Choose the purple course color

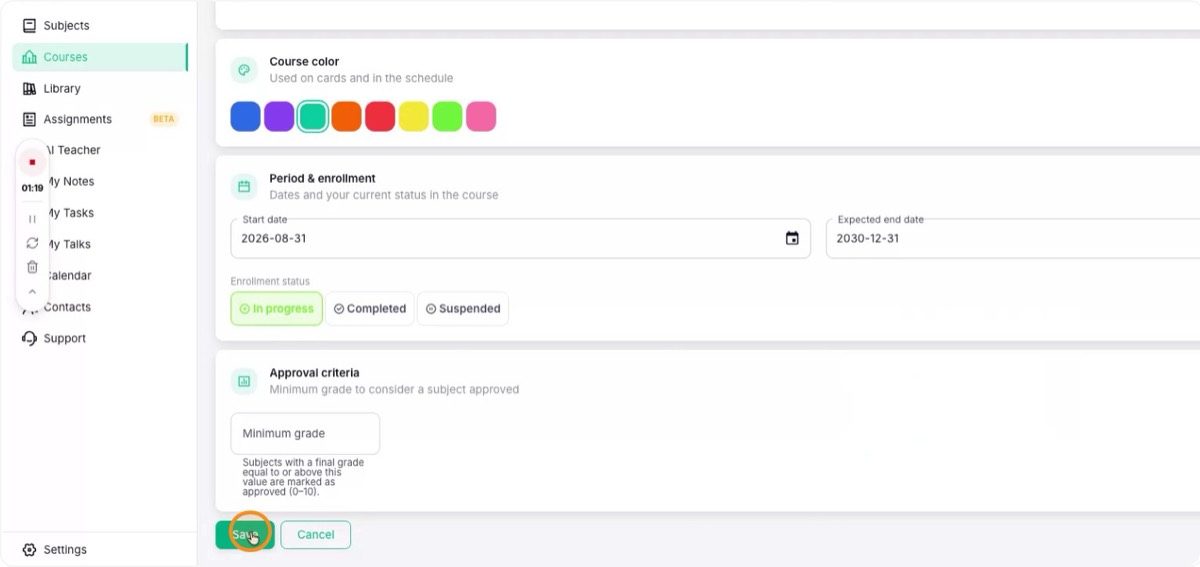click(x=279, y=116)
